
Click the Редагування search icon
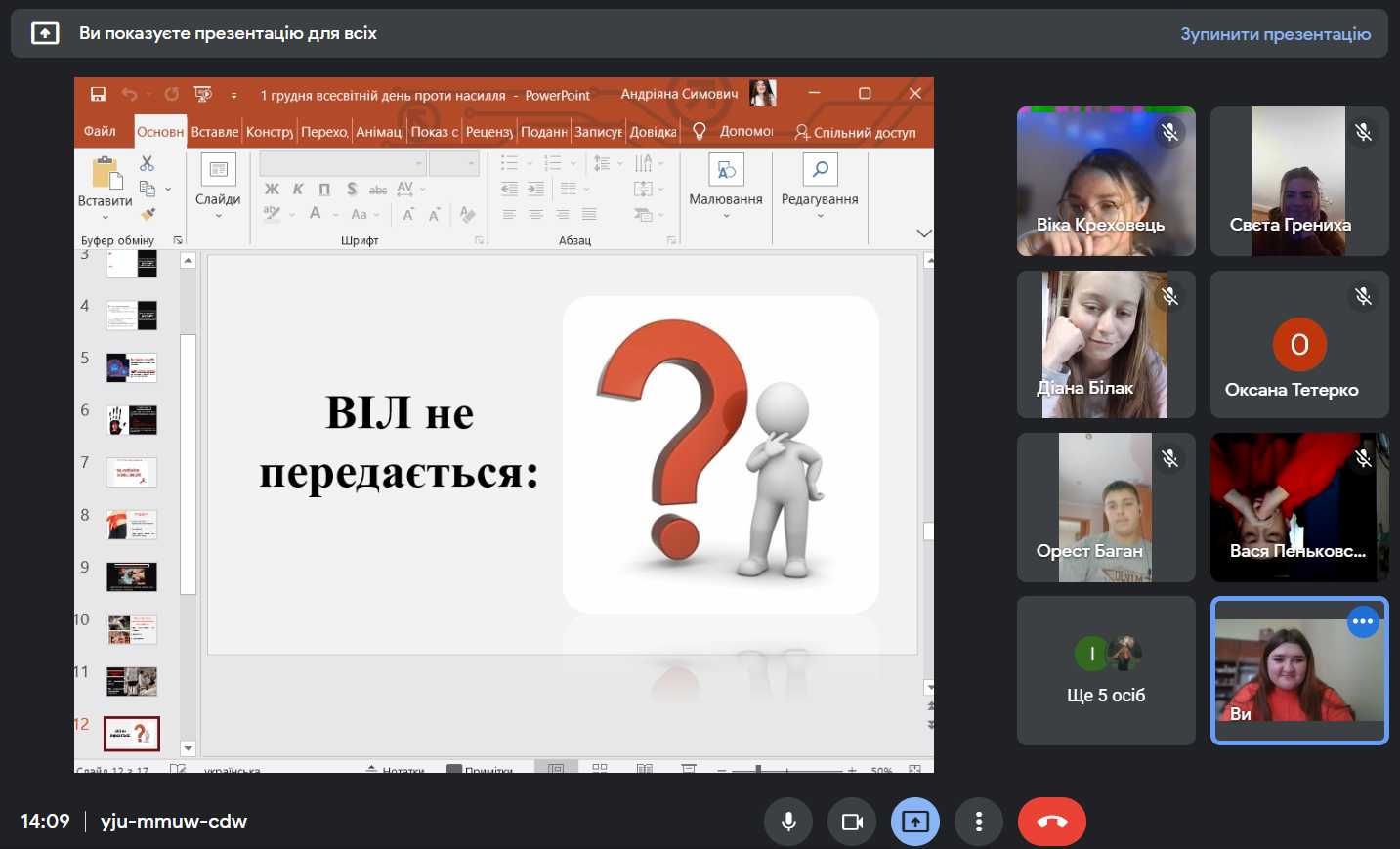820,171
